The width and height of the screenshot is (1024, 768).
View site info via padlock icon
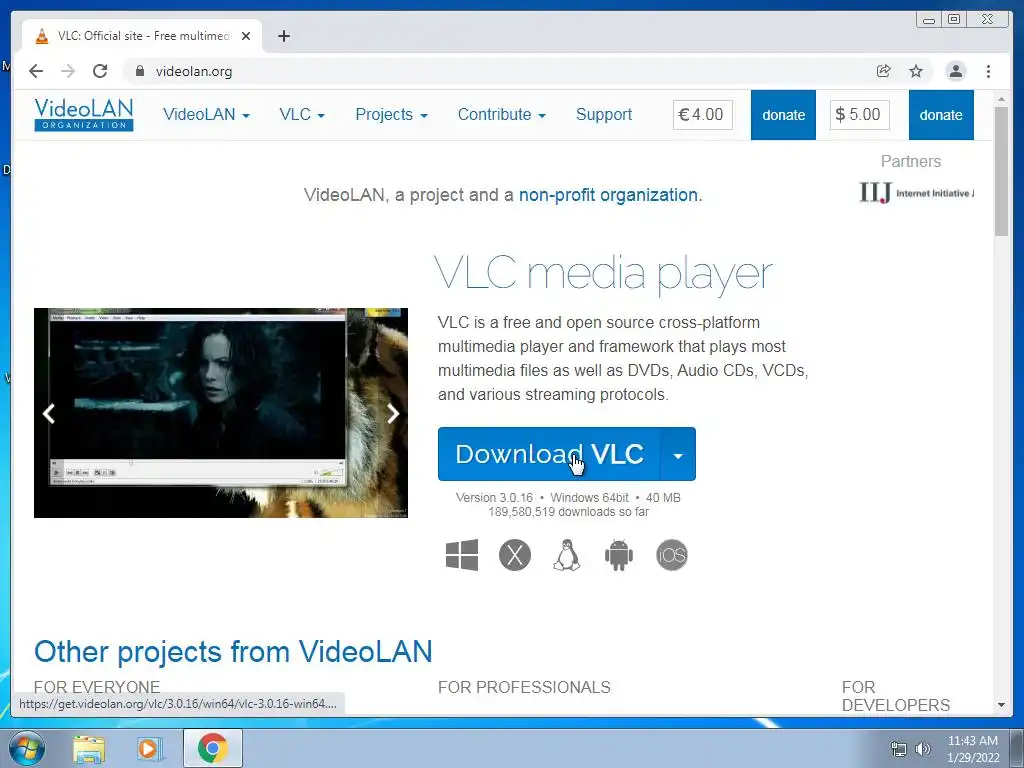coord(140,71)
